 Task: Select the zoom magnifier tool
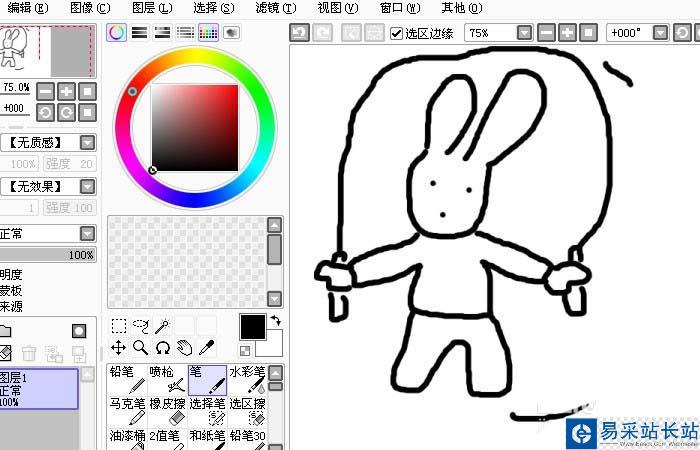click(141, 347)
